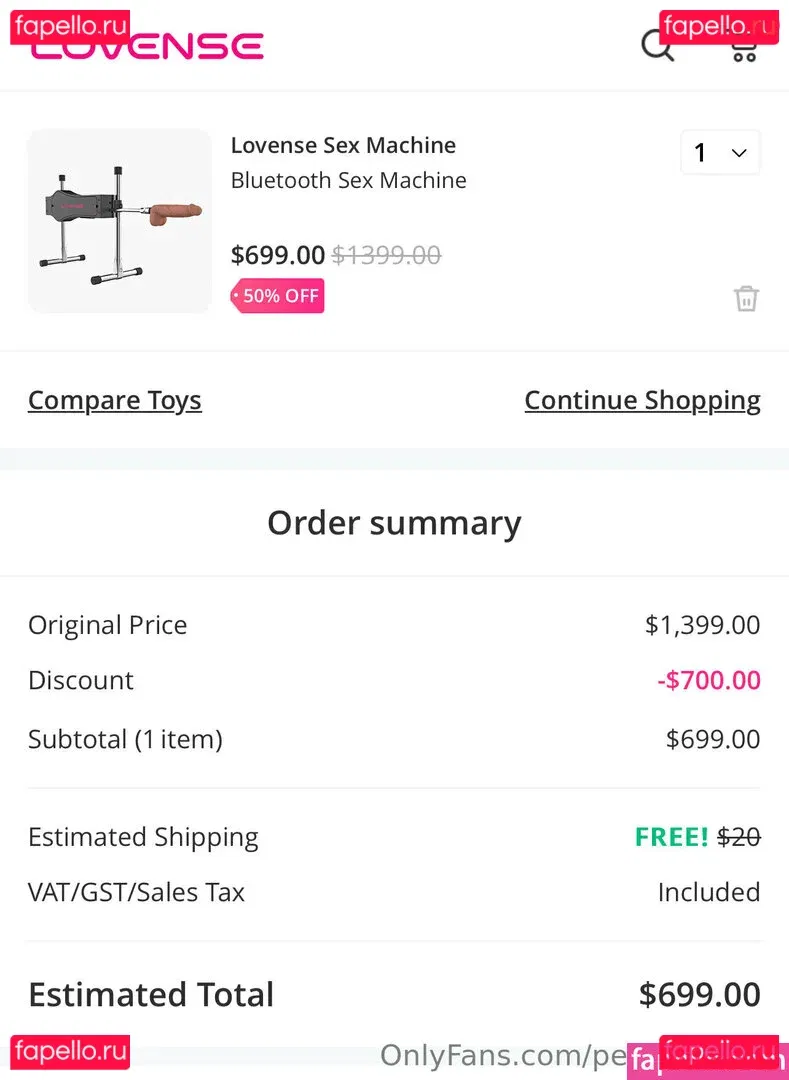
Task: Click the Estimated Total $699.00 amount
Action: tap(699, 994)
